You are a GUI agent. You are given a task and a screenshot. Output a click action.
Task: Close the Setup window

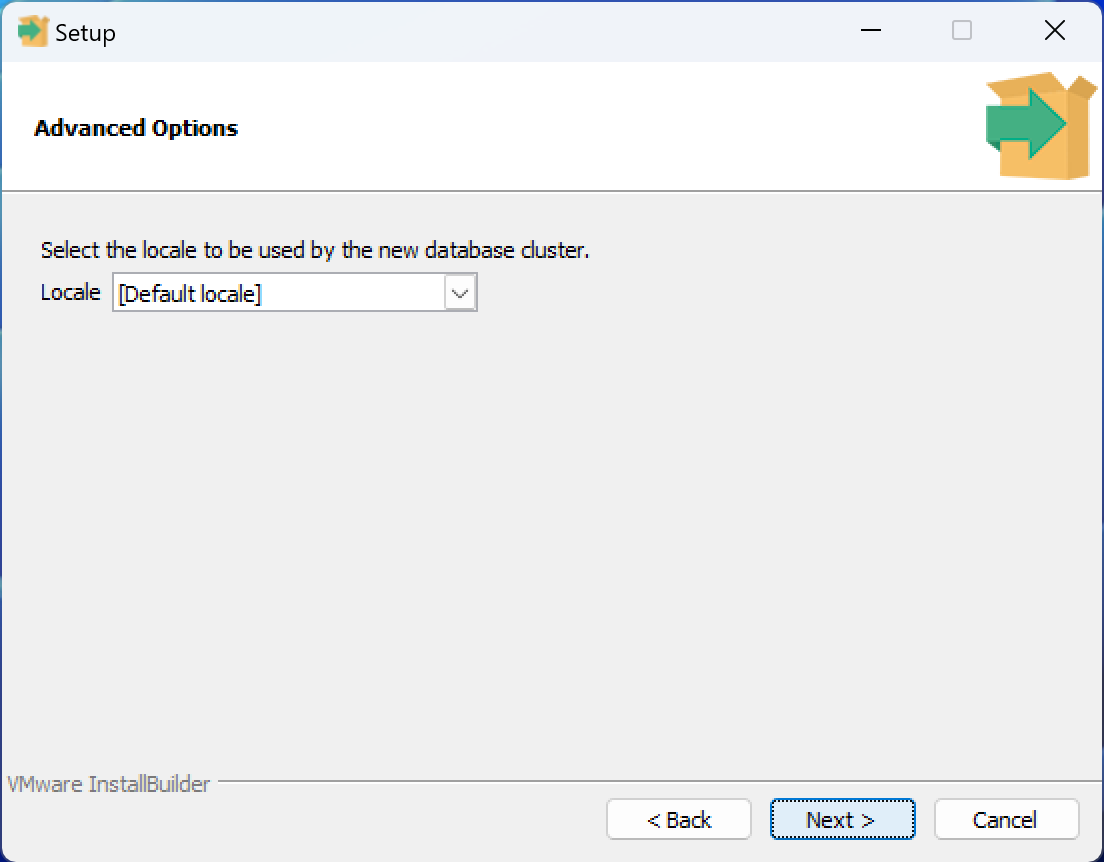[1054, 31]
